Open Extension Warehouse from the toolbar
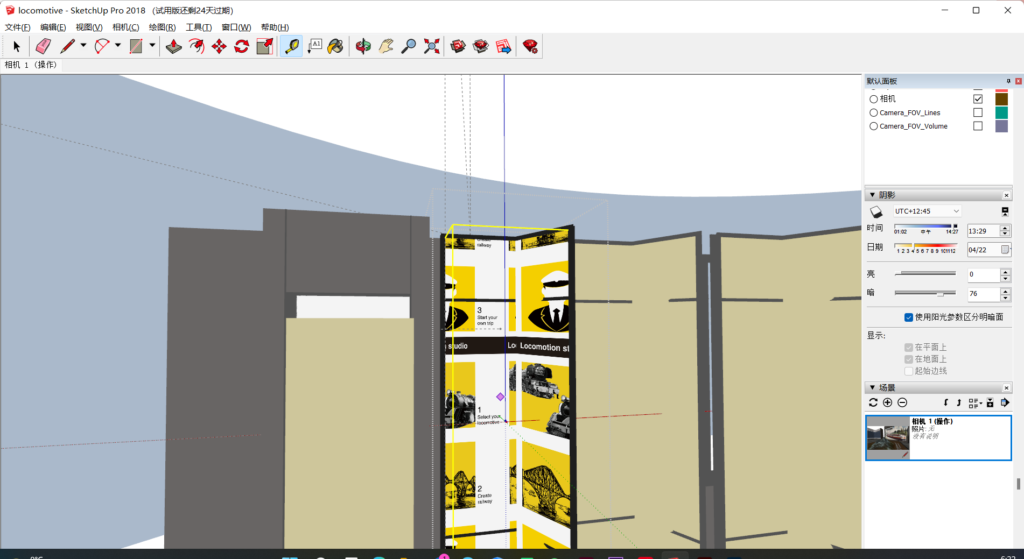The width and height of the screenshot is (1024, 559). point(481,46)
